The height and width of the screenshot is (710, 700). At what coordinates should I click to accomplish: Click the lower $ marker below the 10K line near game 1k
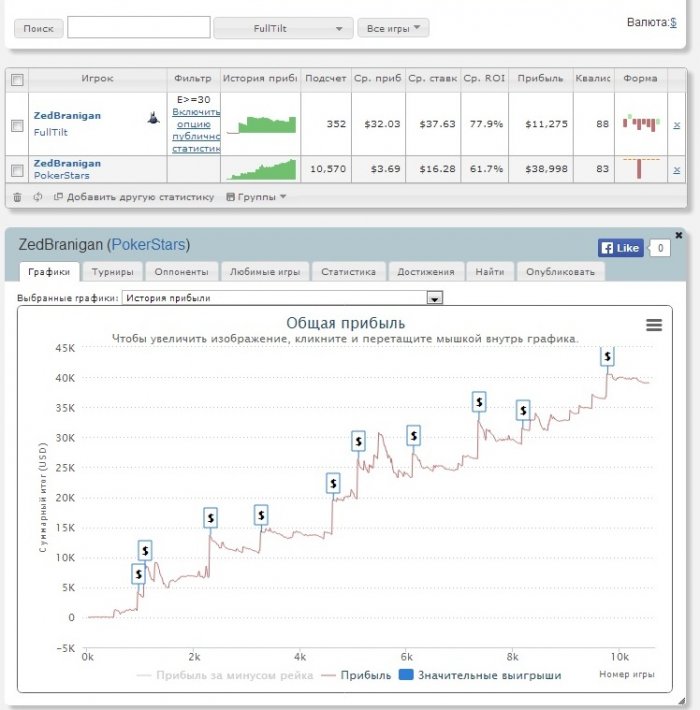139,574
